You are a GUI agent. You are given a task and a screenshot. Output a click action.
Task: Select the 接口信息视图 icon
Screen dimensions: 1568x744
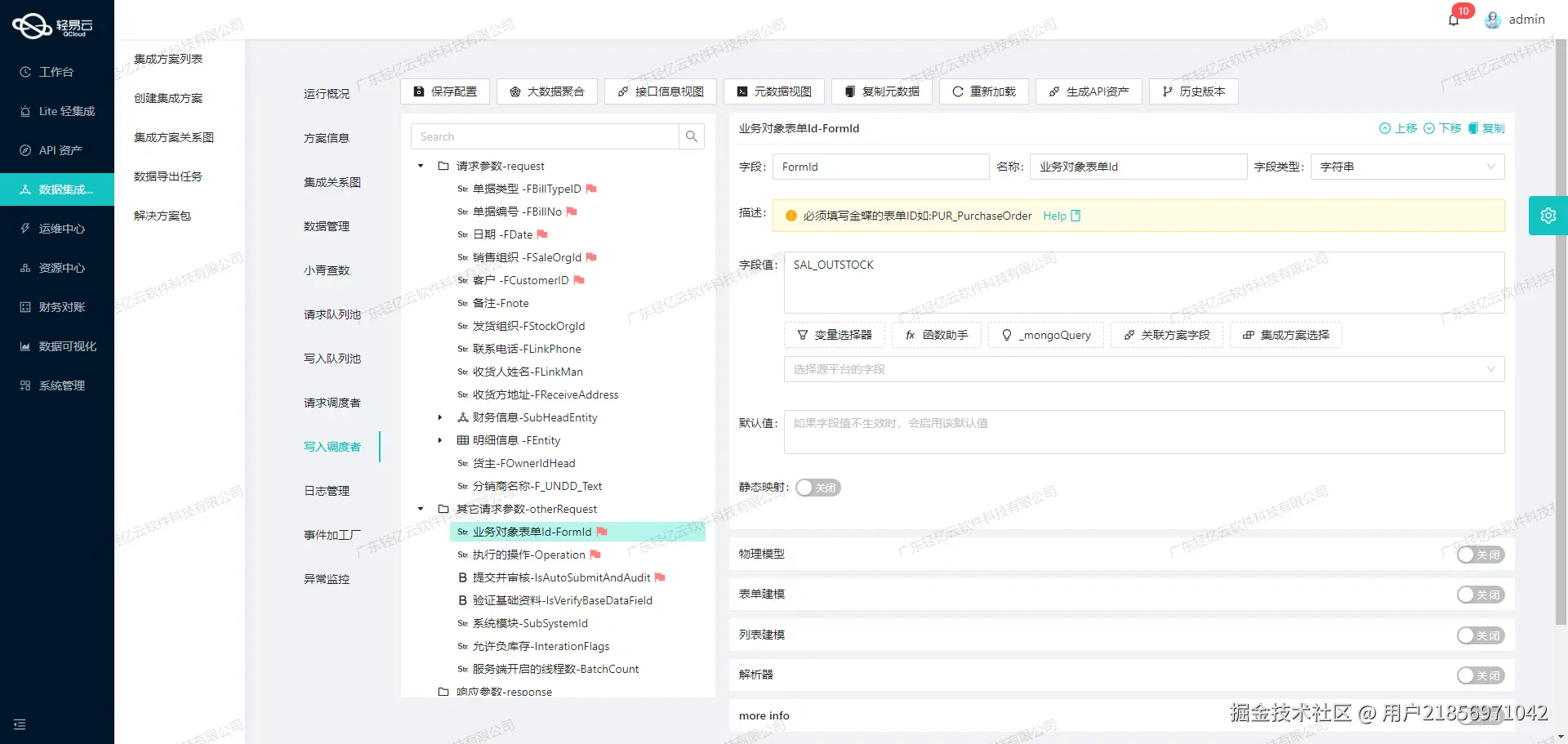pos(621,91)
